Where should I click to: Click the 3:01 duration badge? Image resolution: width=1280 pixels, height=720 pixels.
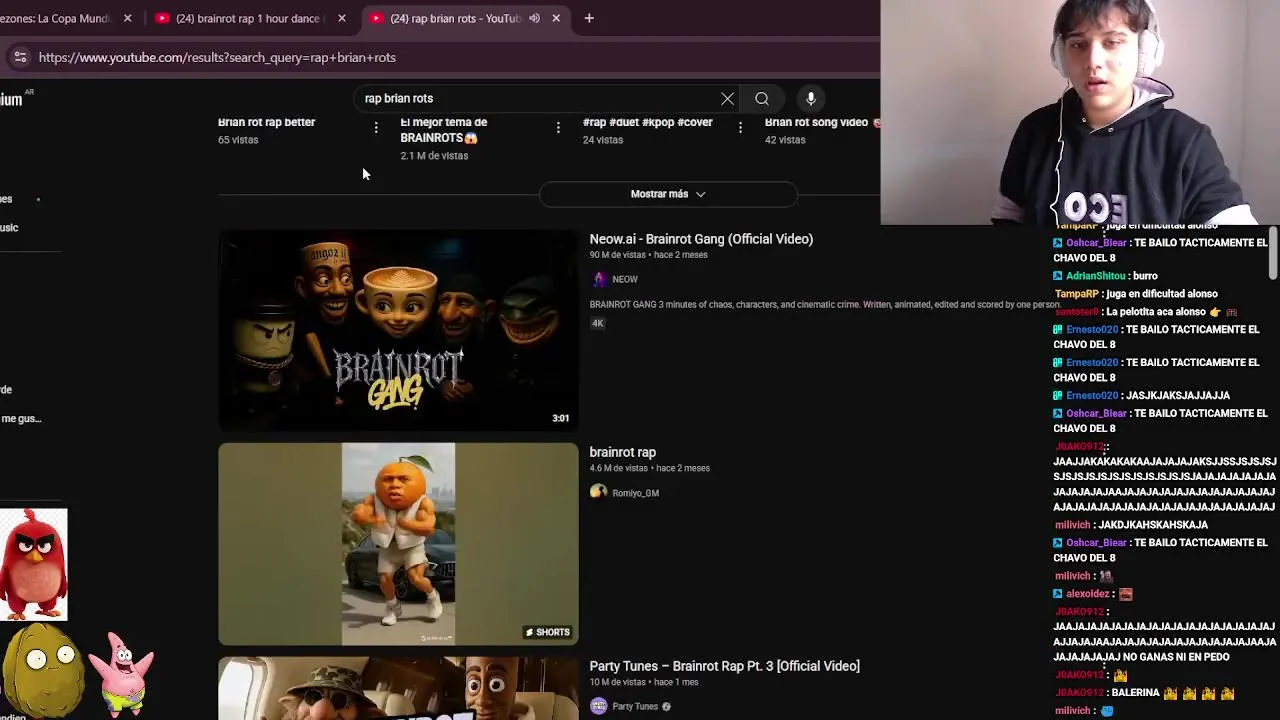[561, 418]
